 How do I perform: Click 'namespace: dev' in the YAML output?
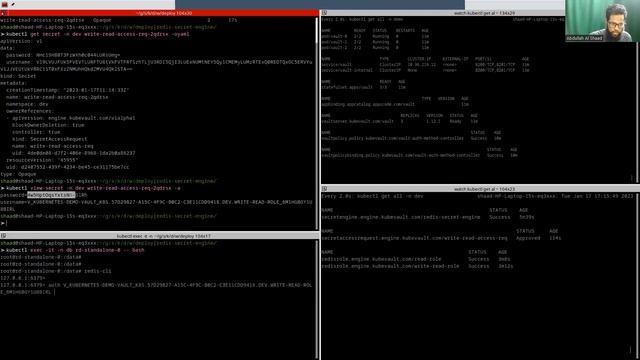27,104
